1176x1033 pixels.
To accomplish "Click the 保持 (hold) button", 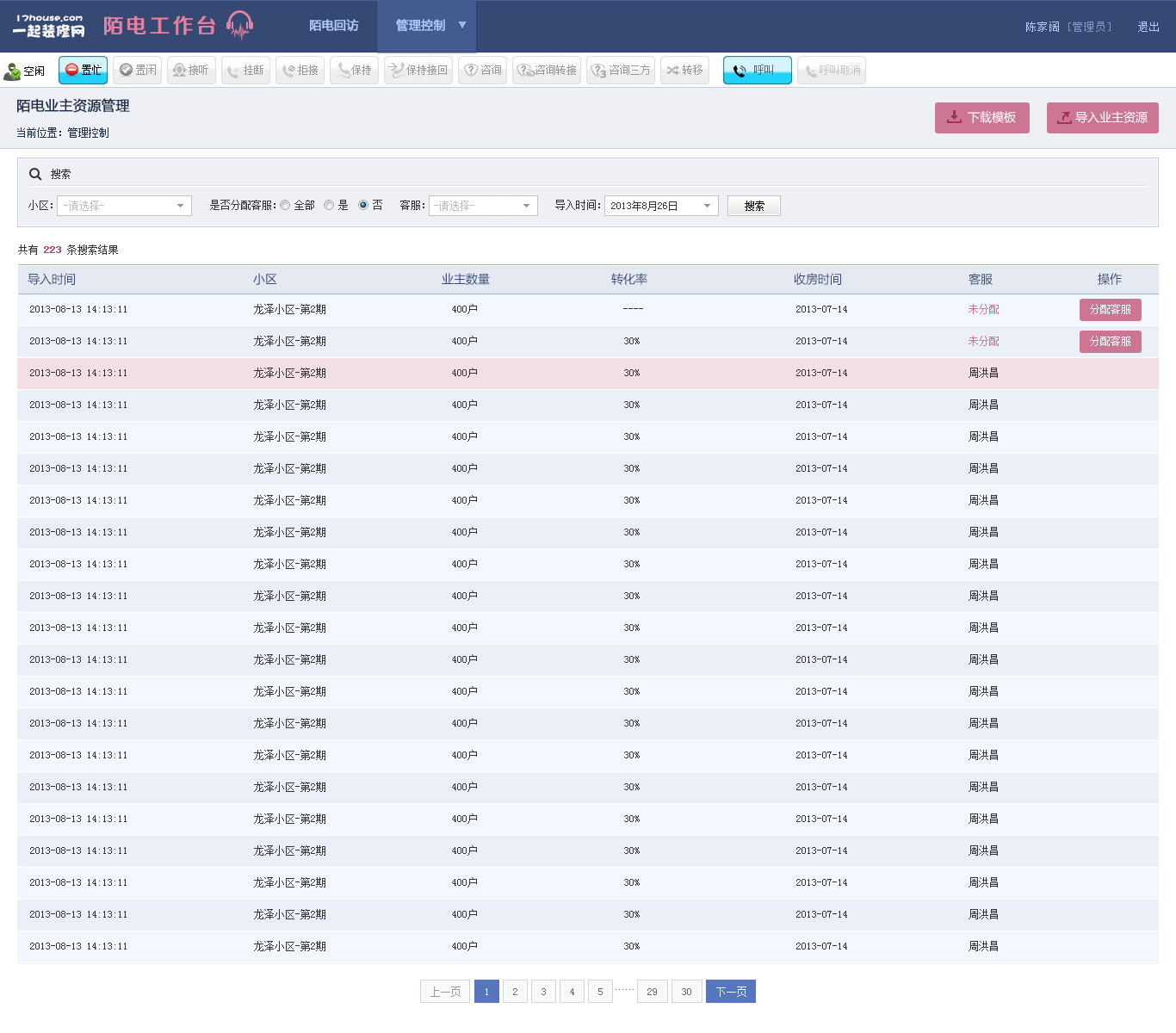I will [x=354, y=71].
